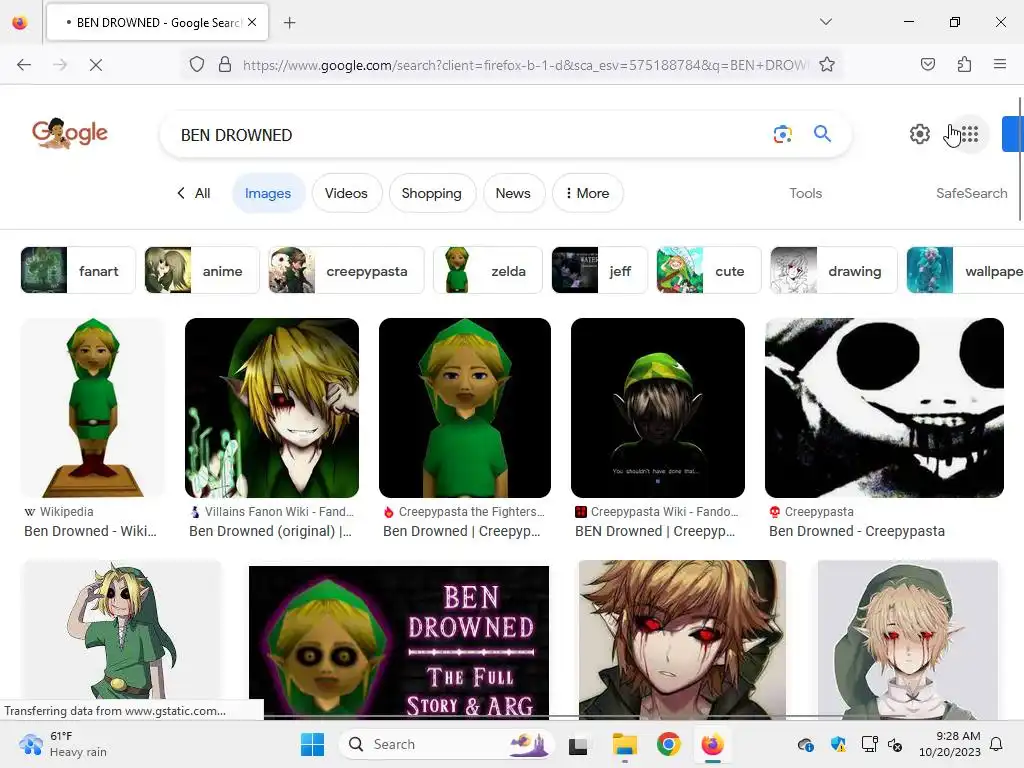Bookmark this page with the star icon
Viewport: 1024px width, 768px height.
pos(827,65)
